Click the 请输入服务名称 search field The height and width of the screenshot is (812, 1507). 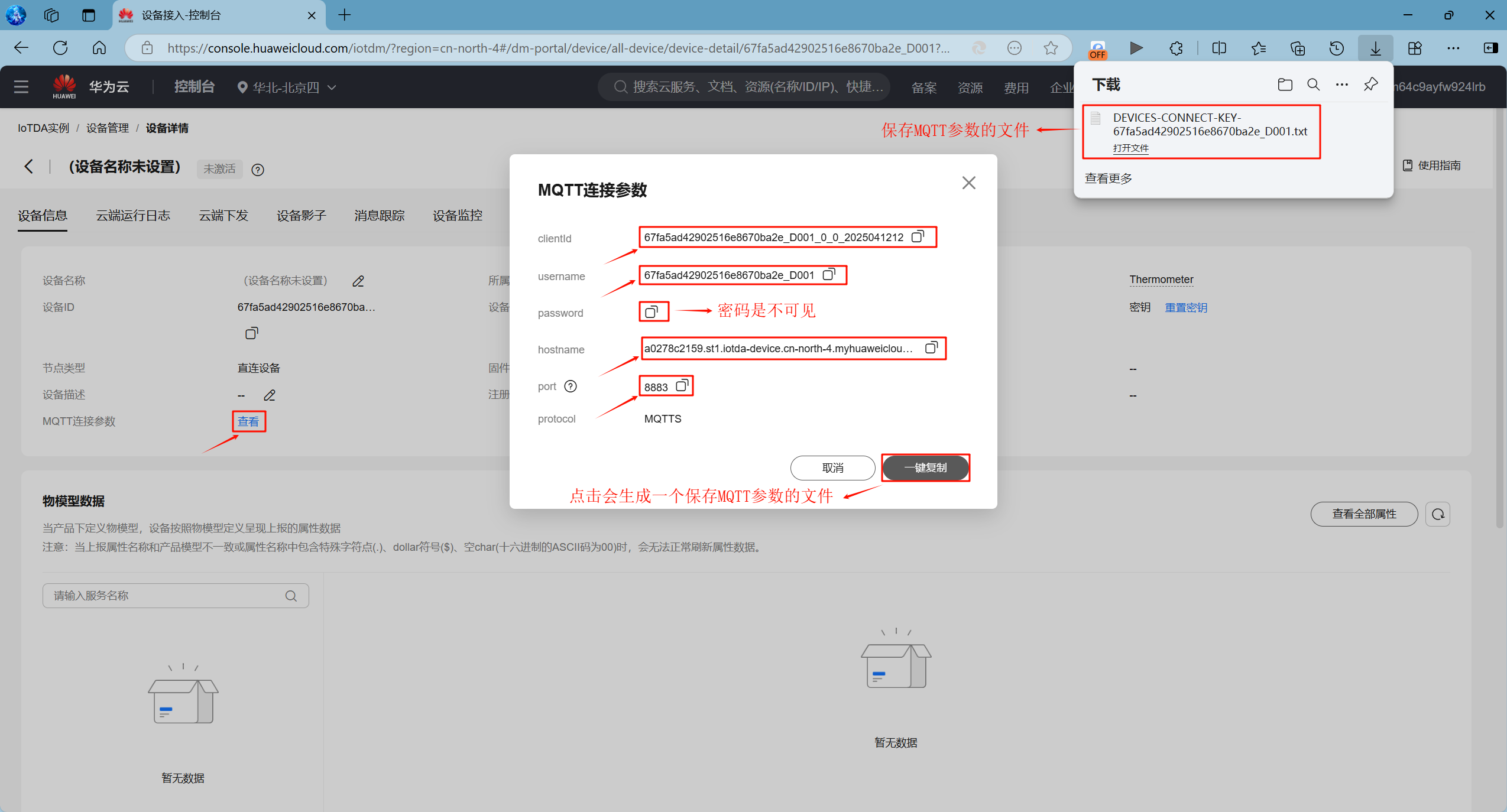[166, 596]
